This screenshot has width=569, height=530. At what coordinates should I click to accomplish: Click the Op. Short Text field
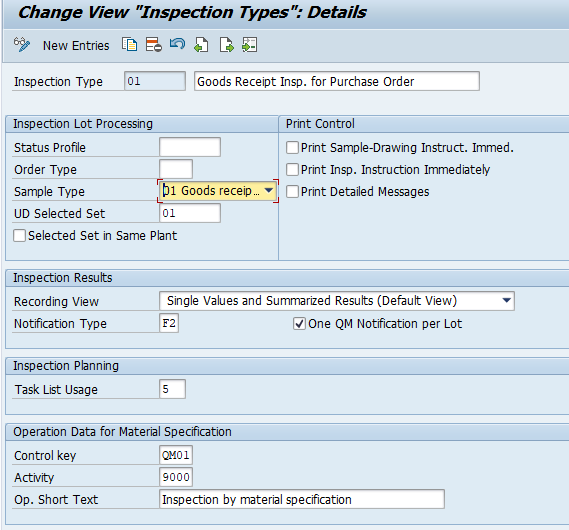pyautogui.click(x=302, y=499)
